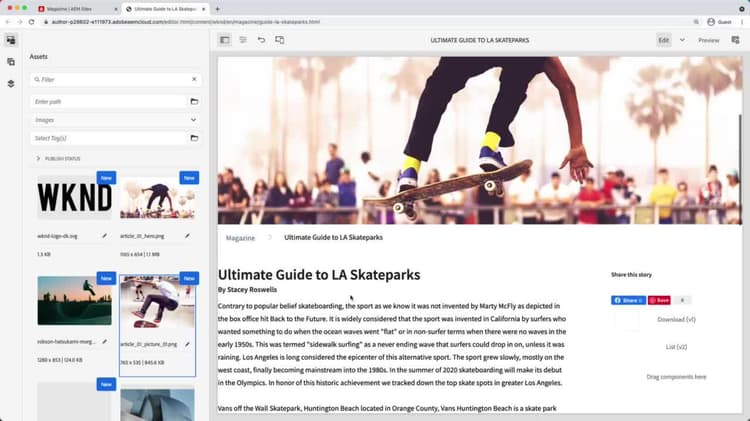Undo the last action
The image size is (750, 421).
(261, 40)
